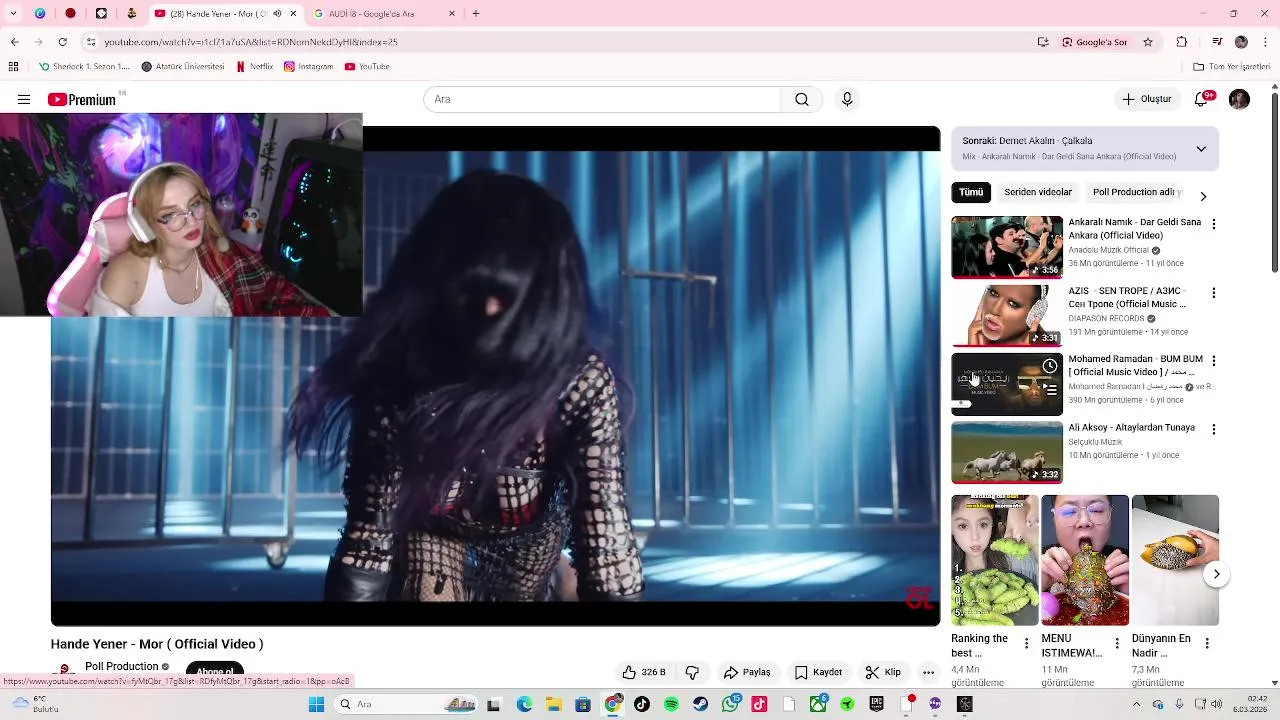Screen dimensions: 1280x720
Task: Open Tüm Yer İşaretleri folder
Action: (1231, 67)
